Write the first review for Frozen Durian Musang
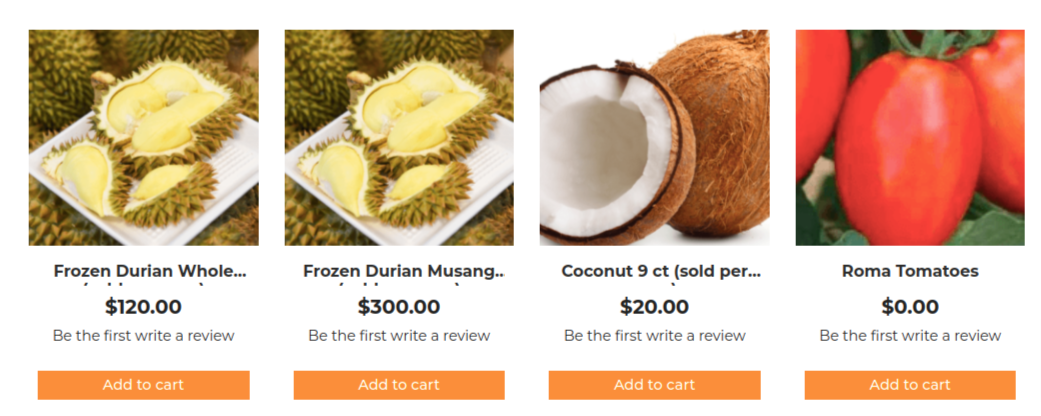The width and height of the screenshot is (1041, 416). 399,336
